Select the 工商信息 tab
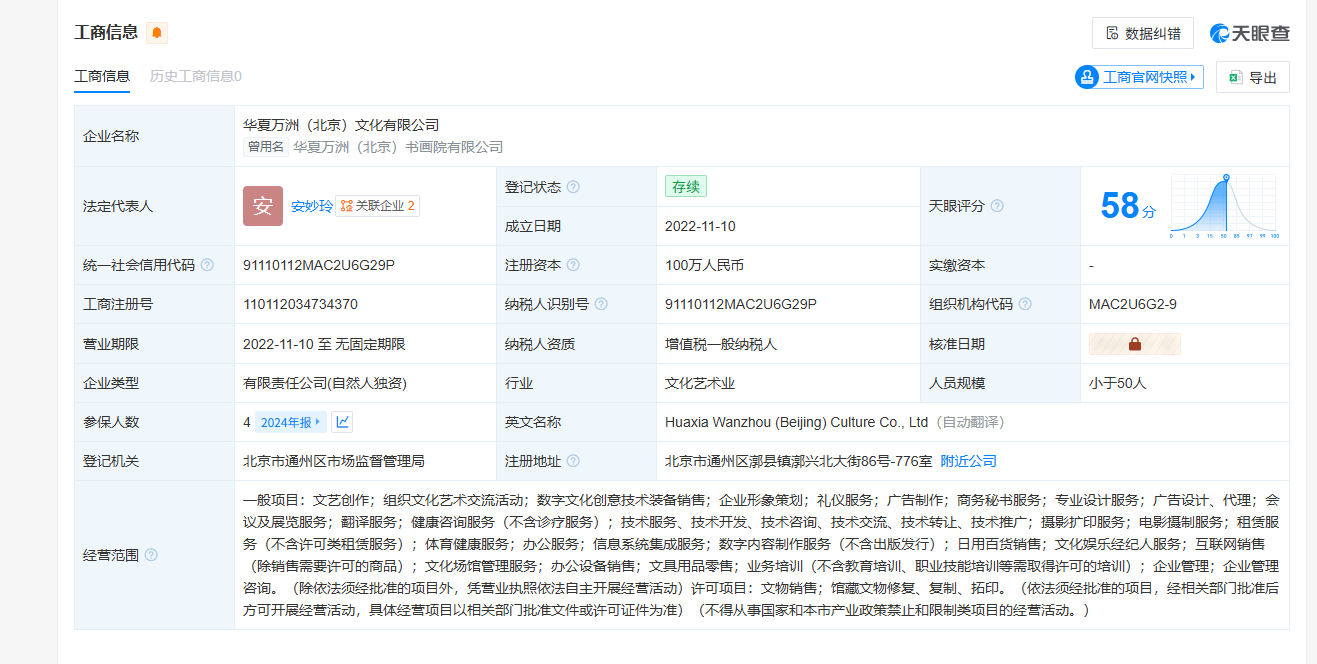Image resolution: width=1317 pixels, height=664 pixels. (102, 76)
